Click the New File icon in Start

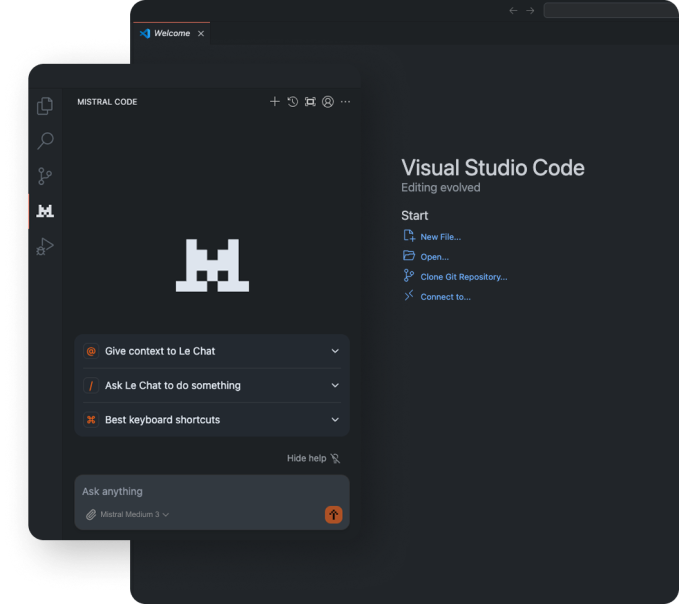409,236
